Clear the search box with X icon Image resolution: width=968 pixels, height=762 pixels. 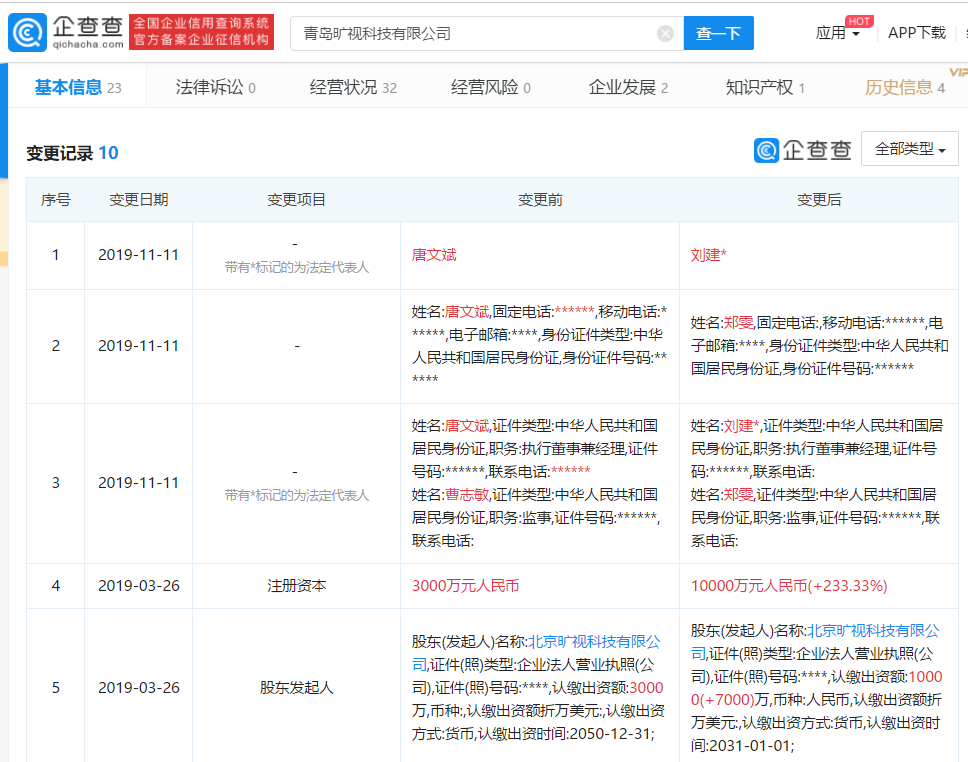[665, 33]
